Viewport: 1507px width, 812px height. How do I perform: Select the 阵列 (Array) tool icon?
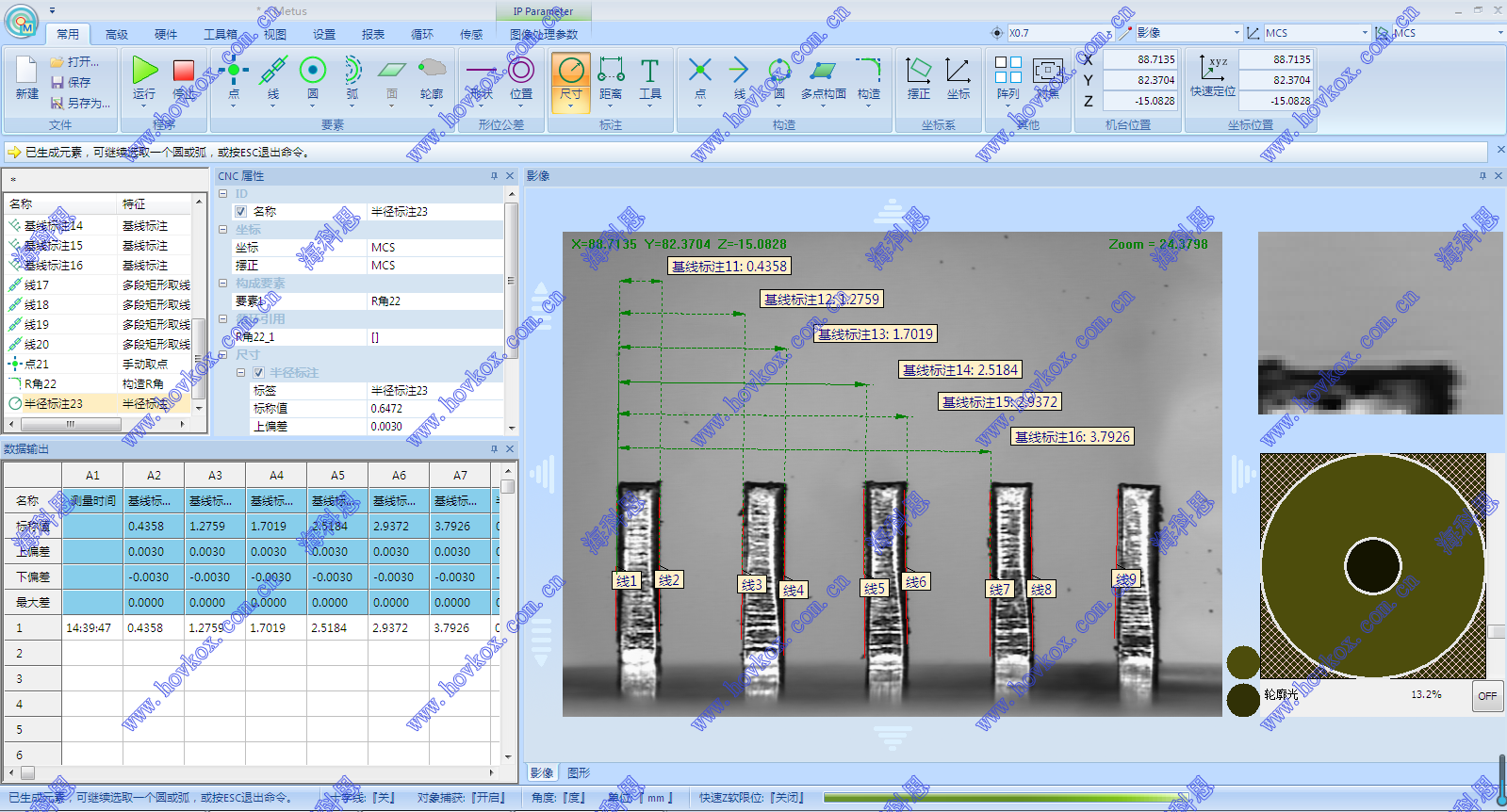tap(1007, 72)
